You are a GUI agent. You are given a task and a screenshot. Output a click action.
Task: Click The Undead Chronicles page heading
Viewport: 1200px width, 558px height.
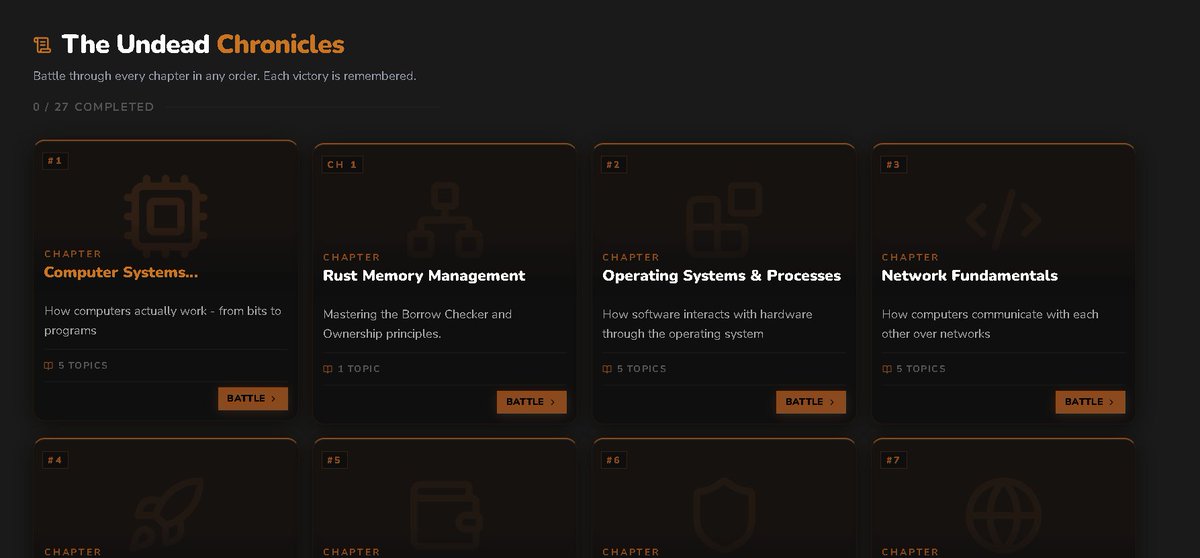coord(203,45)
